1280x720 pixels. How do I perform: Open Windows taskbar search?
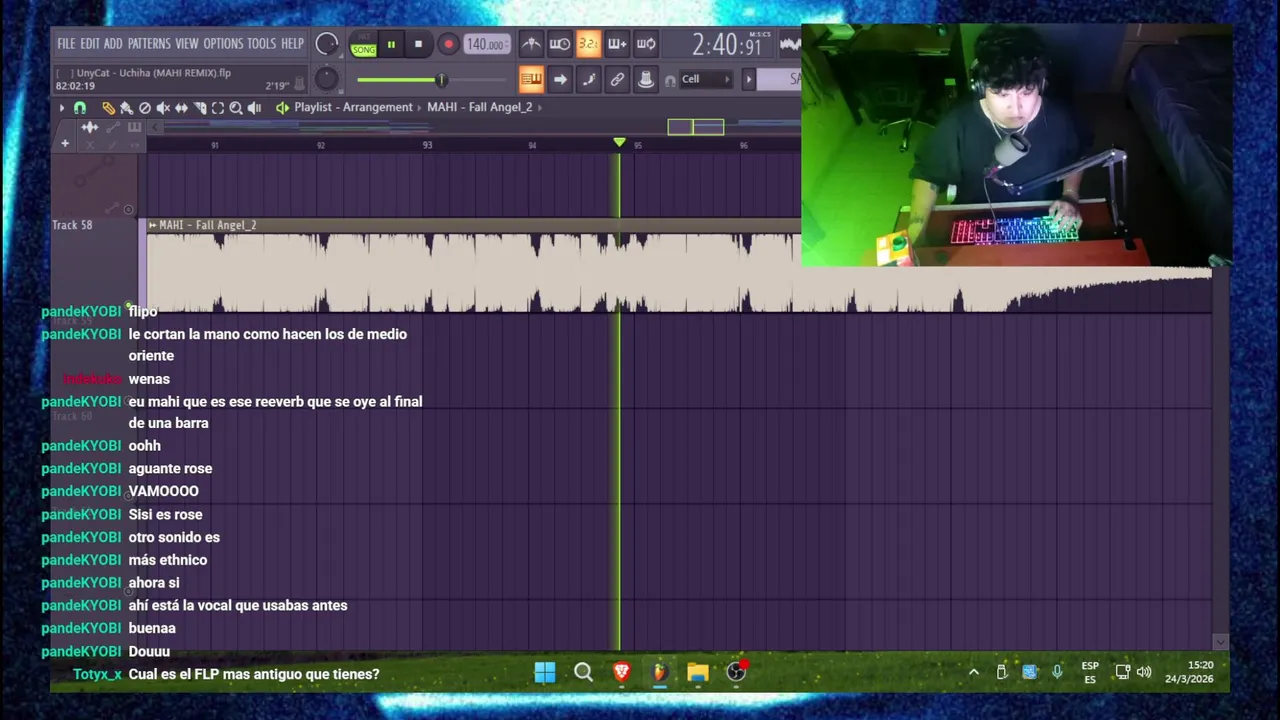(x=583, y=673)
